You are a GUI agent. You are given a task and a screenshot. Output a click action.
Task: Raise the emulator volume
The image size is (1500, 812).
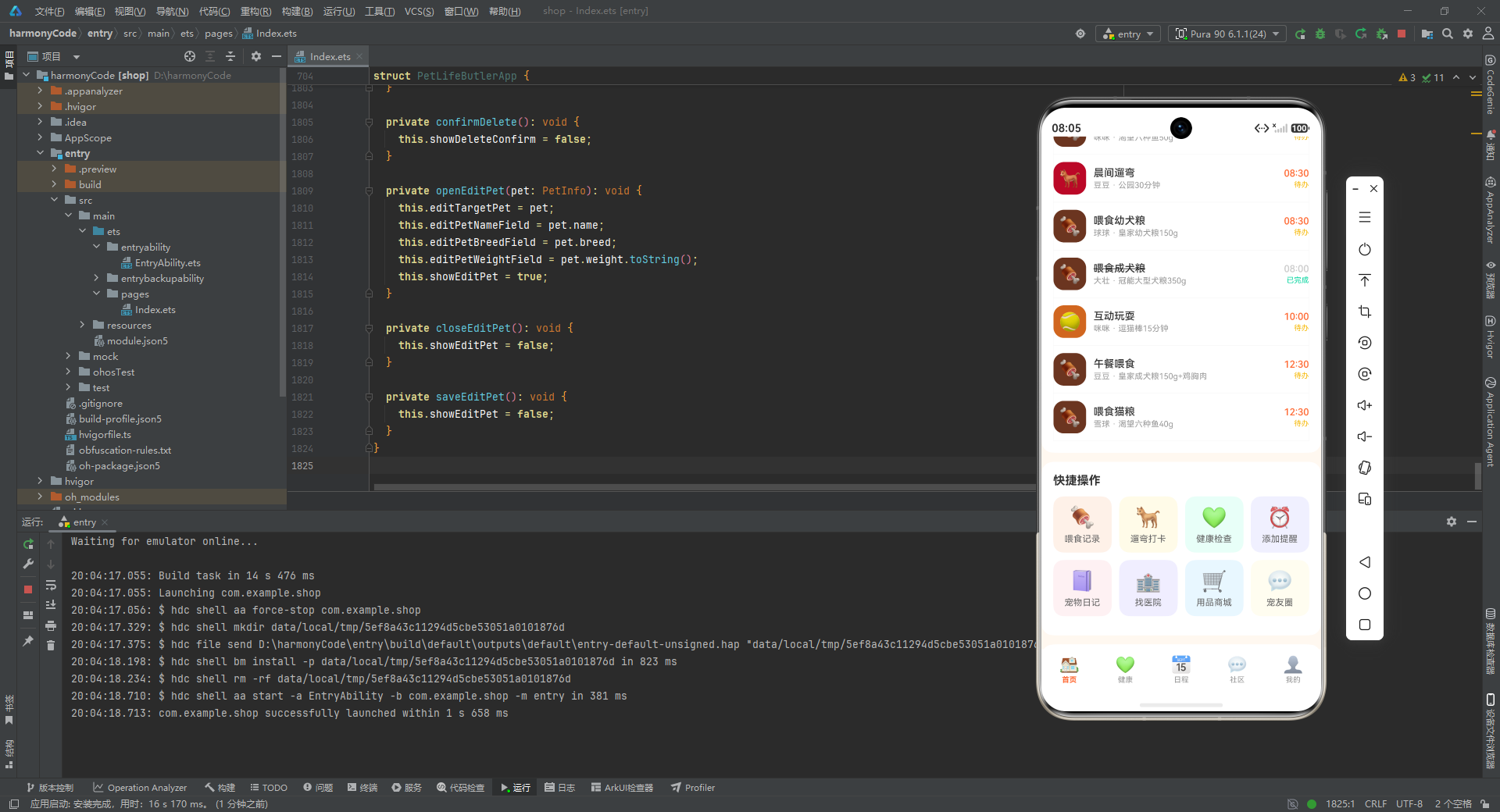click(x=1365, y=405)
